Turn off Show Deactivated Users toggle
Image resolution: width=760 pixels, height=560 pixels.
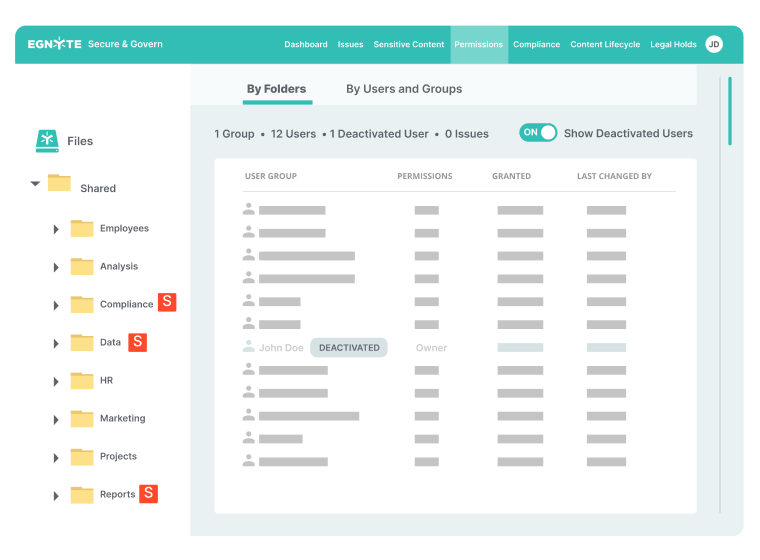538,133
